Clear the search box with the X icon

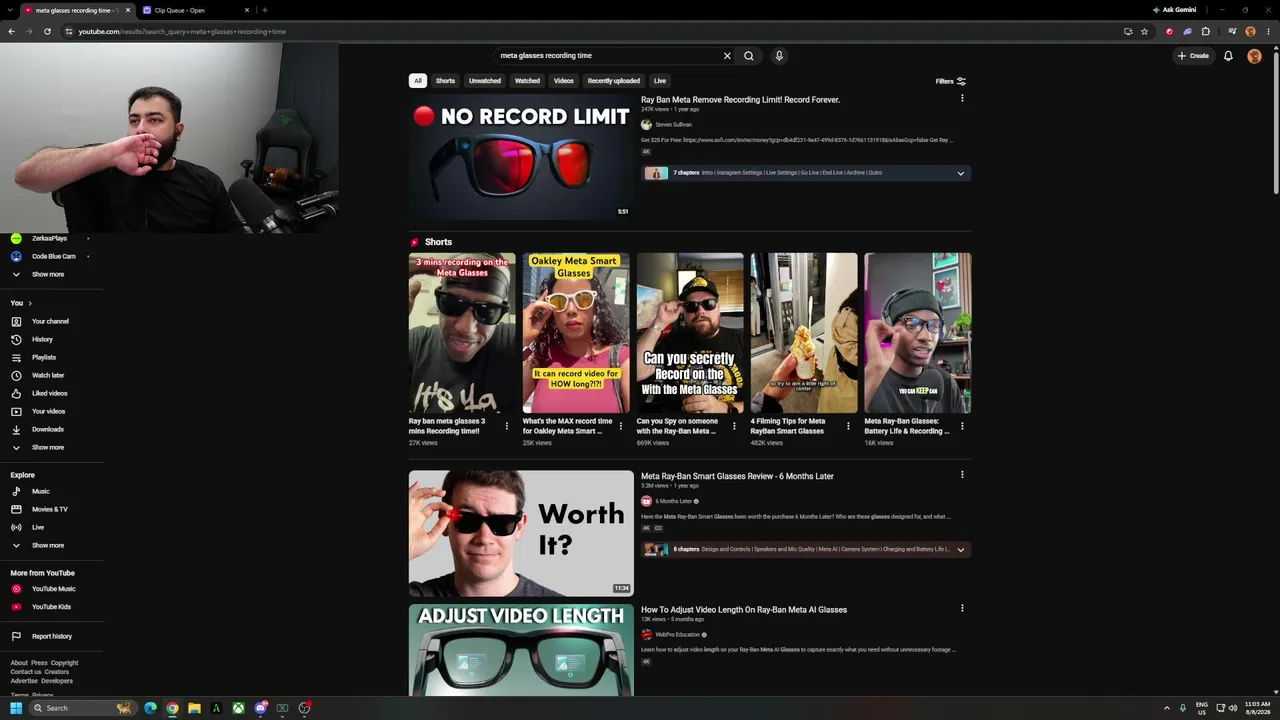coord(727,56)
